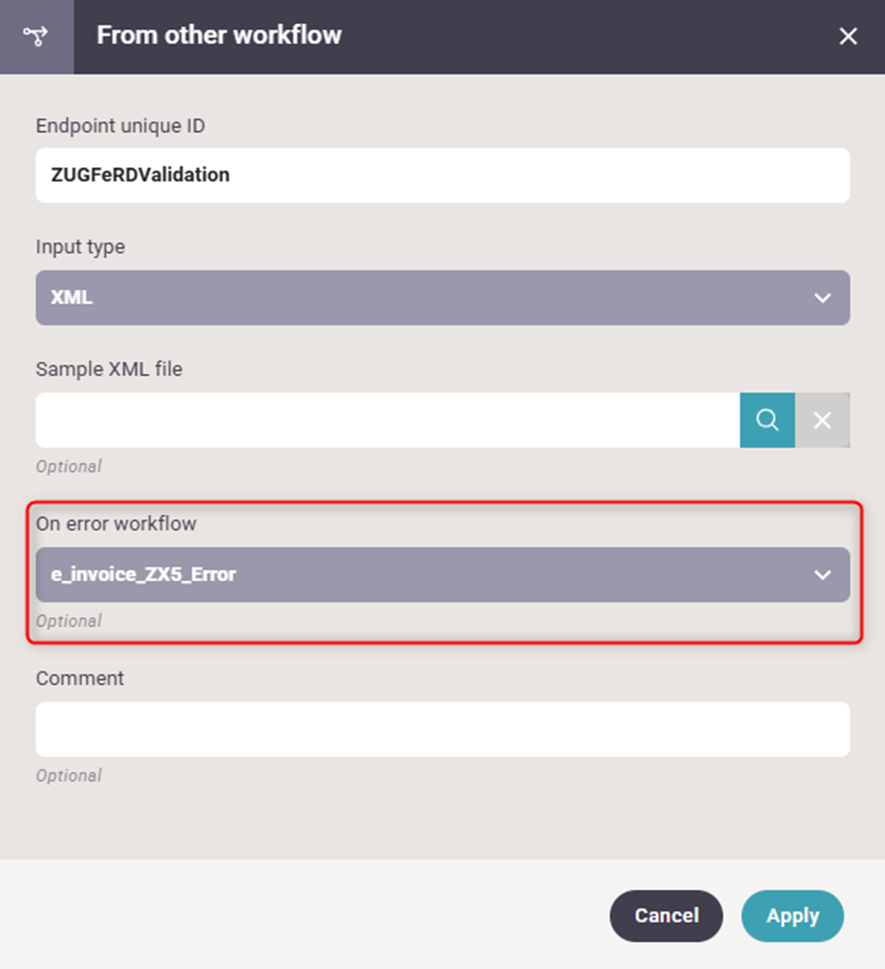Expand the Input type chevron arrow
The image size is (885, 969).
pyautogui.click(x=822, y=298)
